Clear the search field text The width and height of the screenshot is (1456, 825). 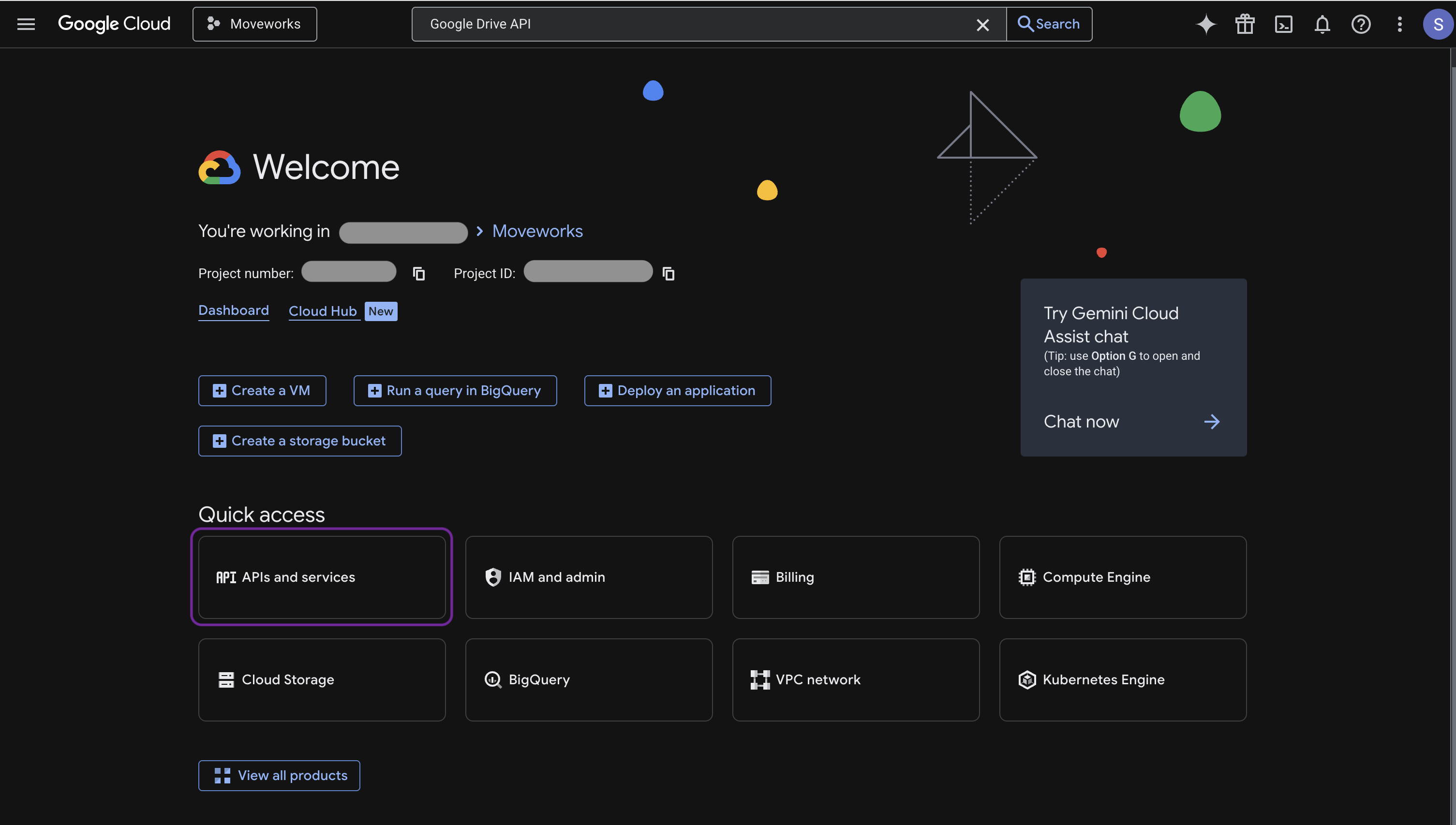point(982,24)
